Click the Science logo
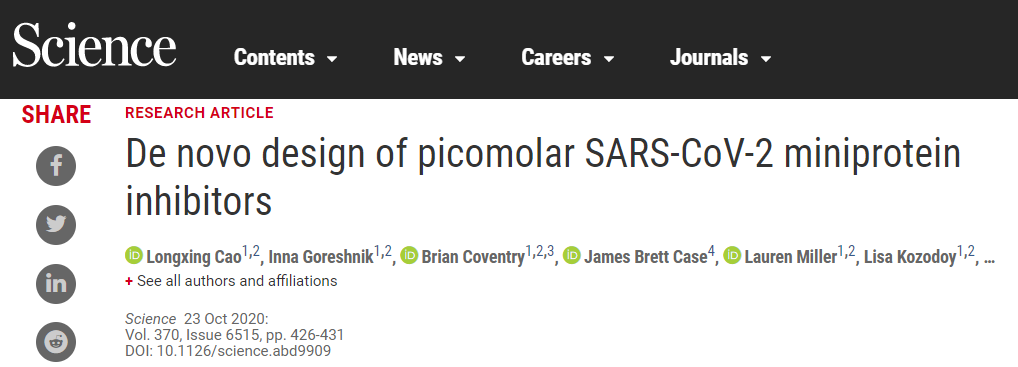The width and height of the screenshot is (1018, 367). (94, 45)
